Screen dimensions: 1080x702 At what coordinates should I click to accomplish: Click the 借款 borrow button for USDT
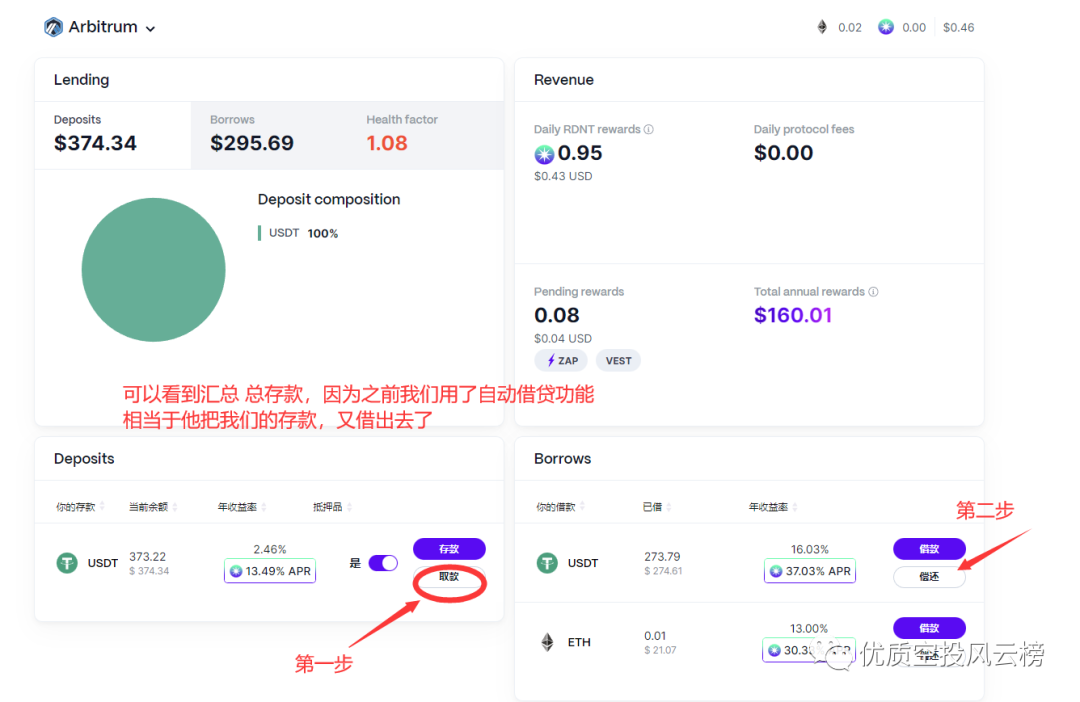point(929,549)
